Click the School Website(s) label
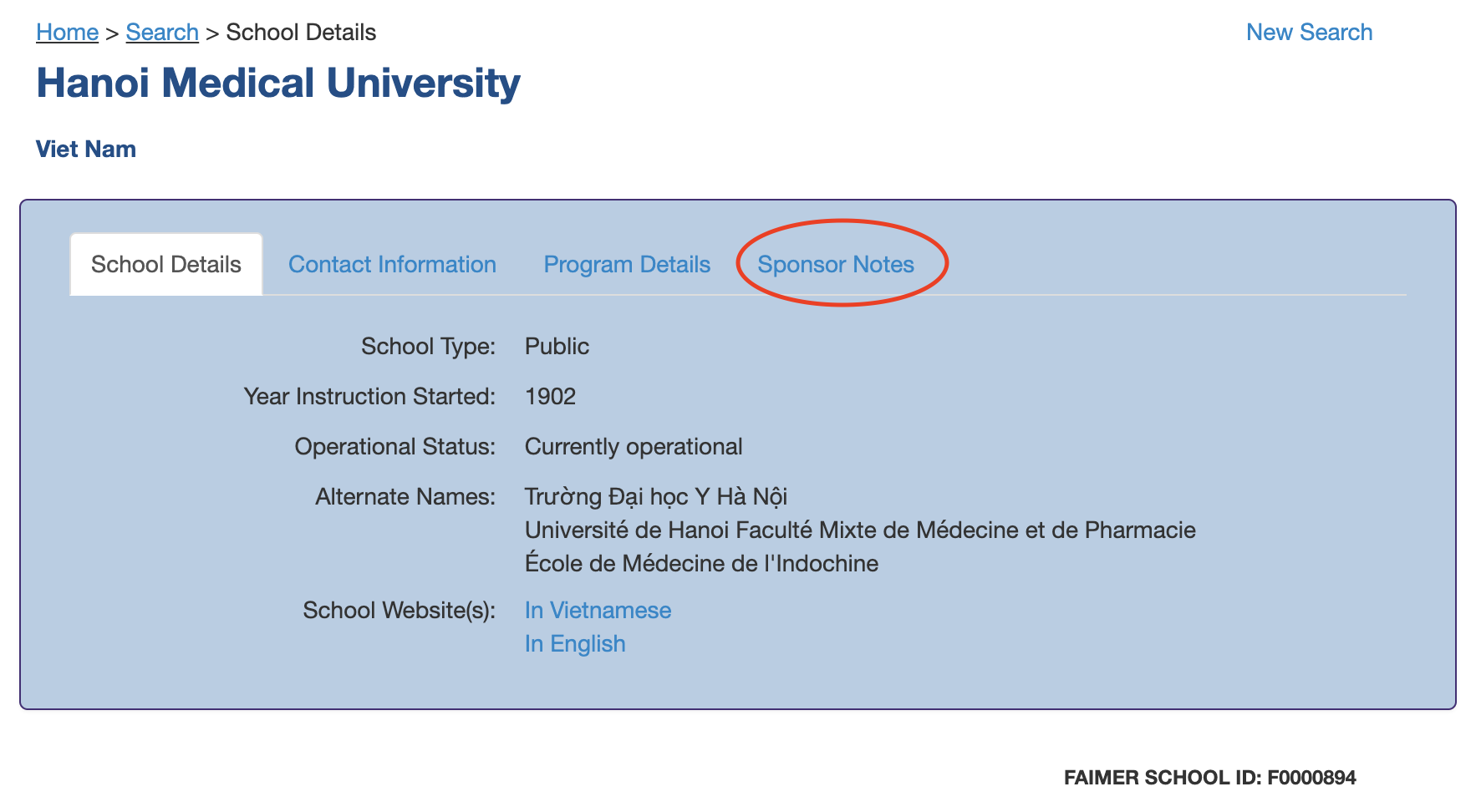 pyautogui.click(x=399, y=610)
